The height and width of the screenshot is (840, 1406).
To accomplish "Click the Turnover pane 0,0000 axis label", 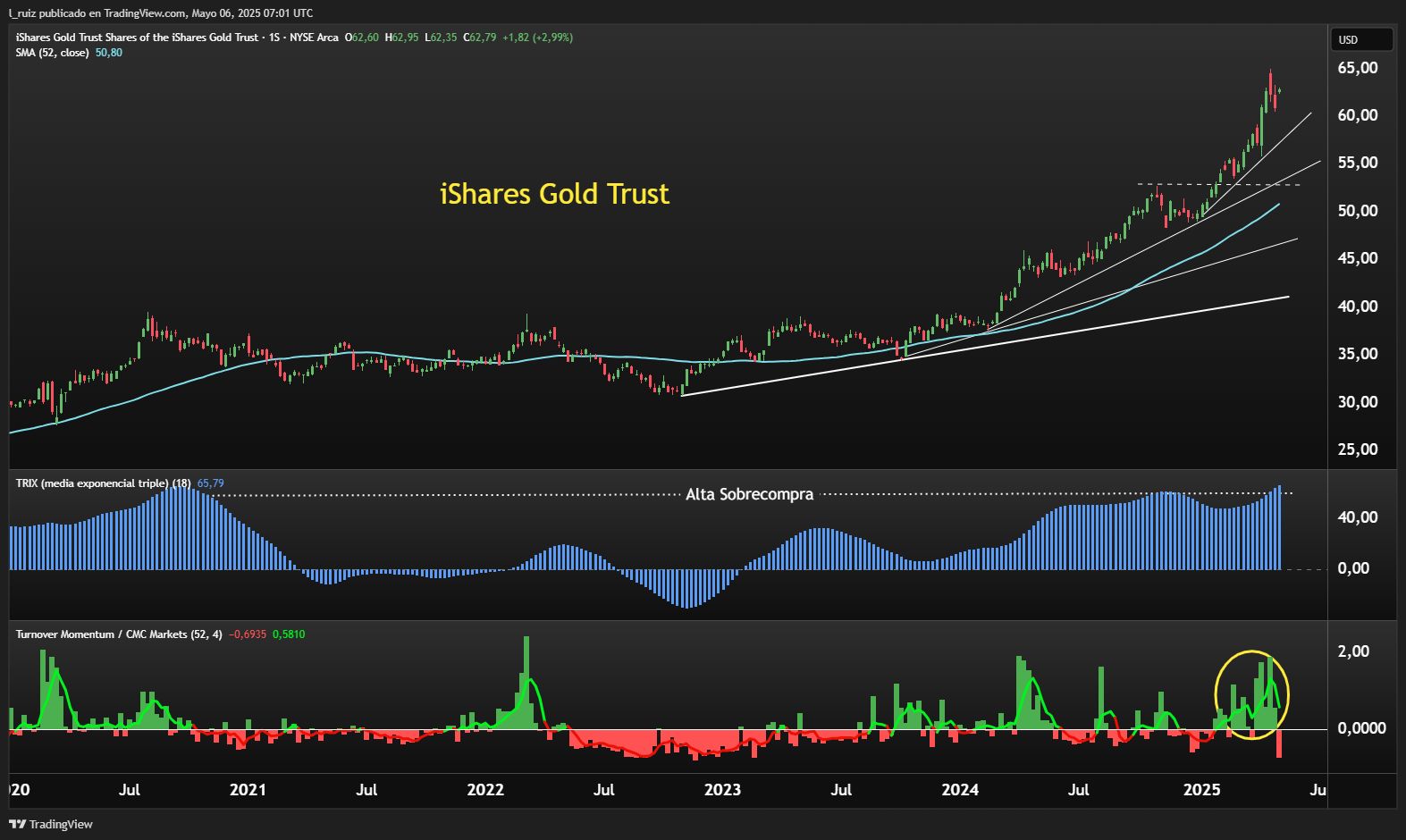I will [x=1361, y=728].
